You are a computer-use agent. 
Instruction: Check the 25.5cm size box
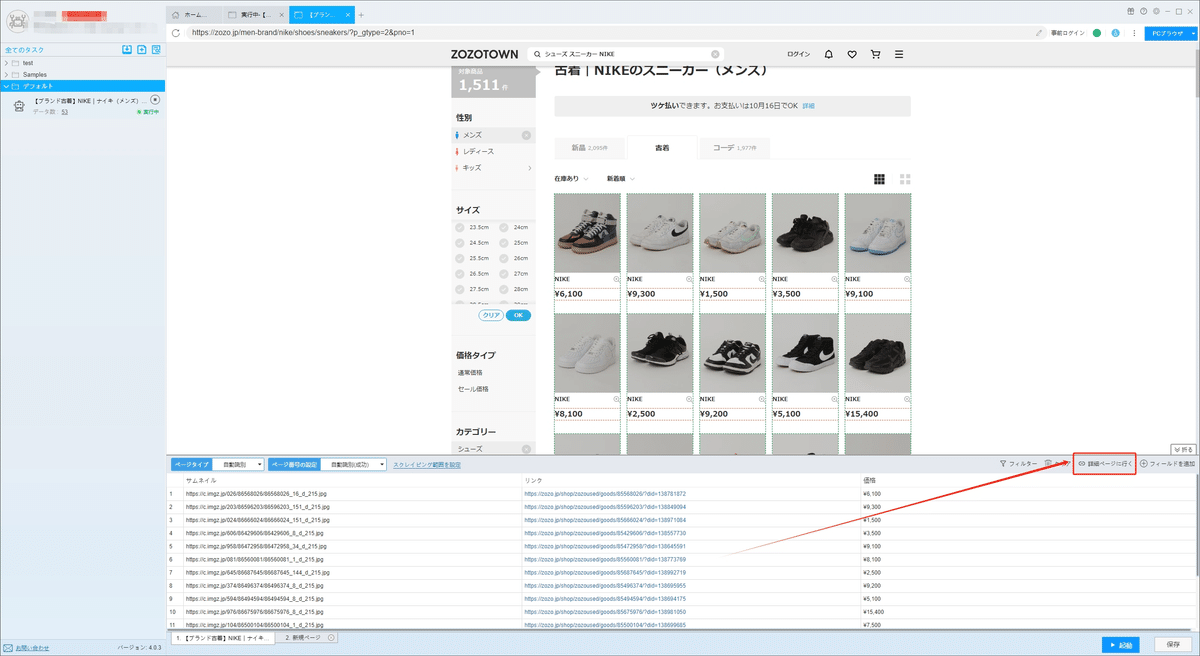click(460, 258)
